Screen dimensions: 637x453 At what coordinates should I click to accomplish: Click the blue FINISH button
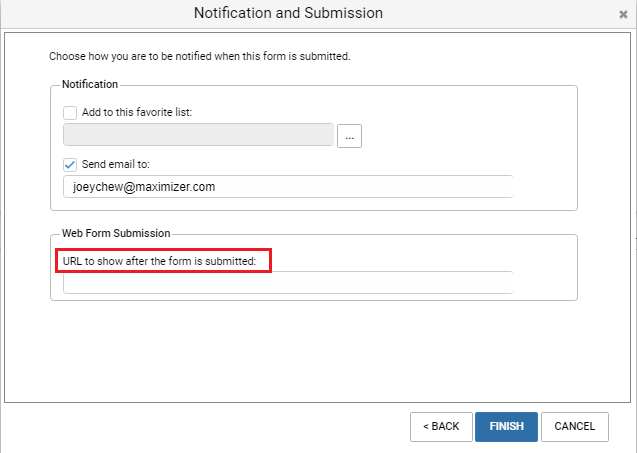pyautogui.click(x=506, y=427)
